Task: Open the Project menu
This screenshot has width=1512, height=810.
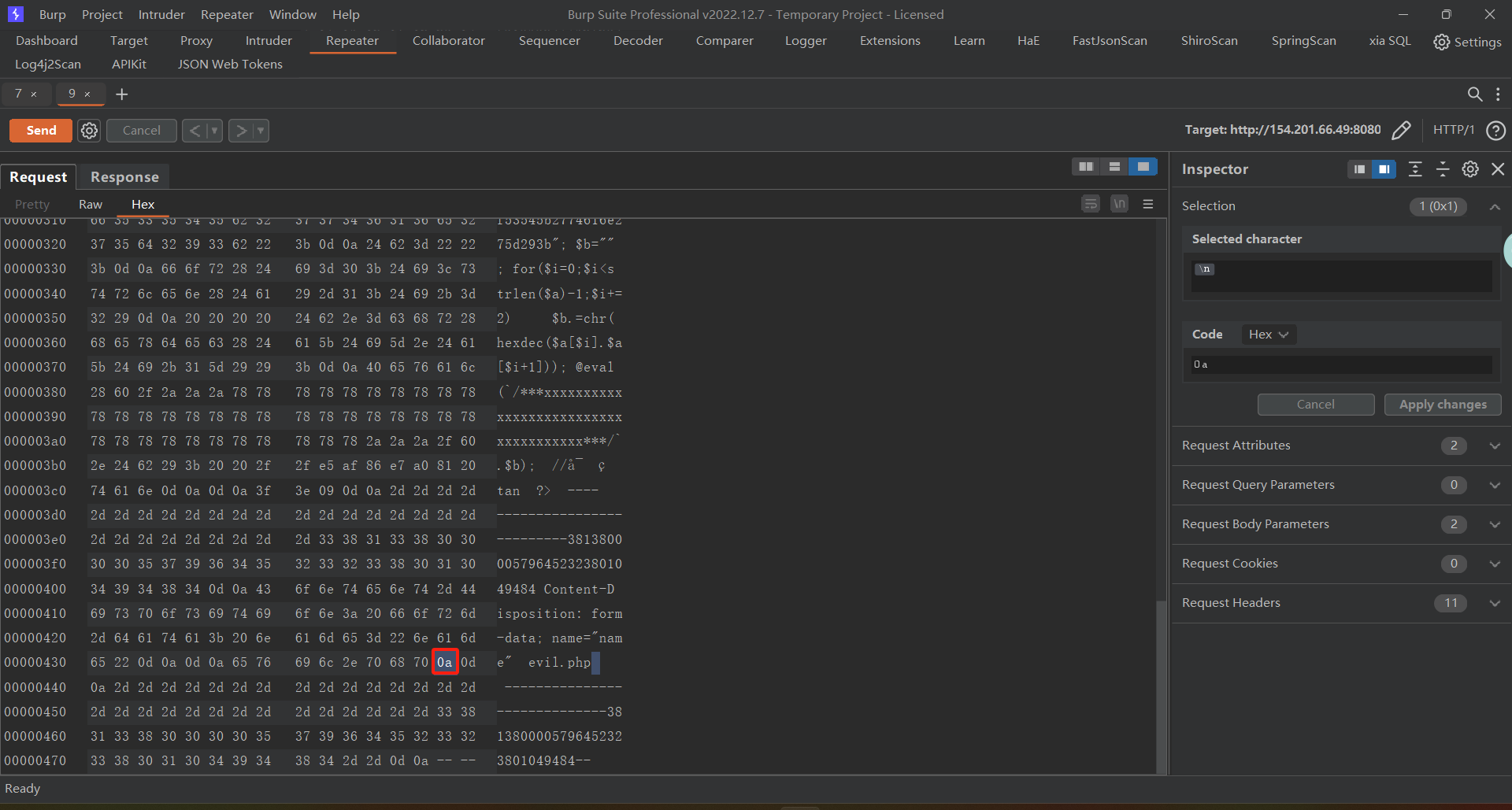Action: [x=102, y=14]
